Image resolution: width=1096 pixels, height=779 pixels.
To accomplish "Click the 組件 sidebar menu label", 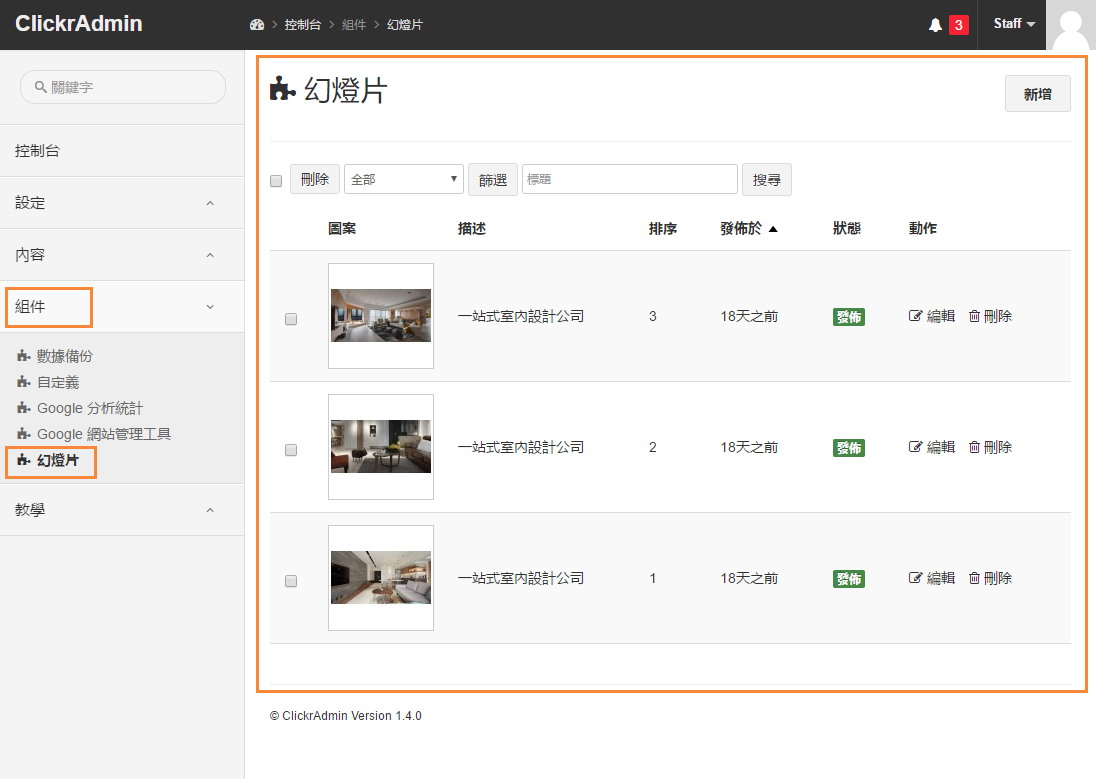I will 30,306.
